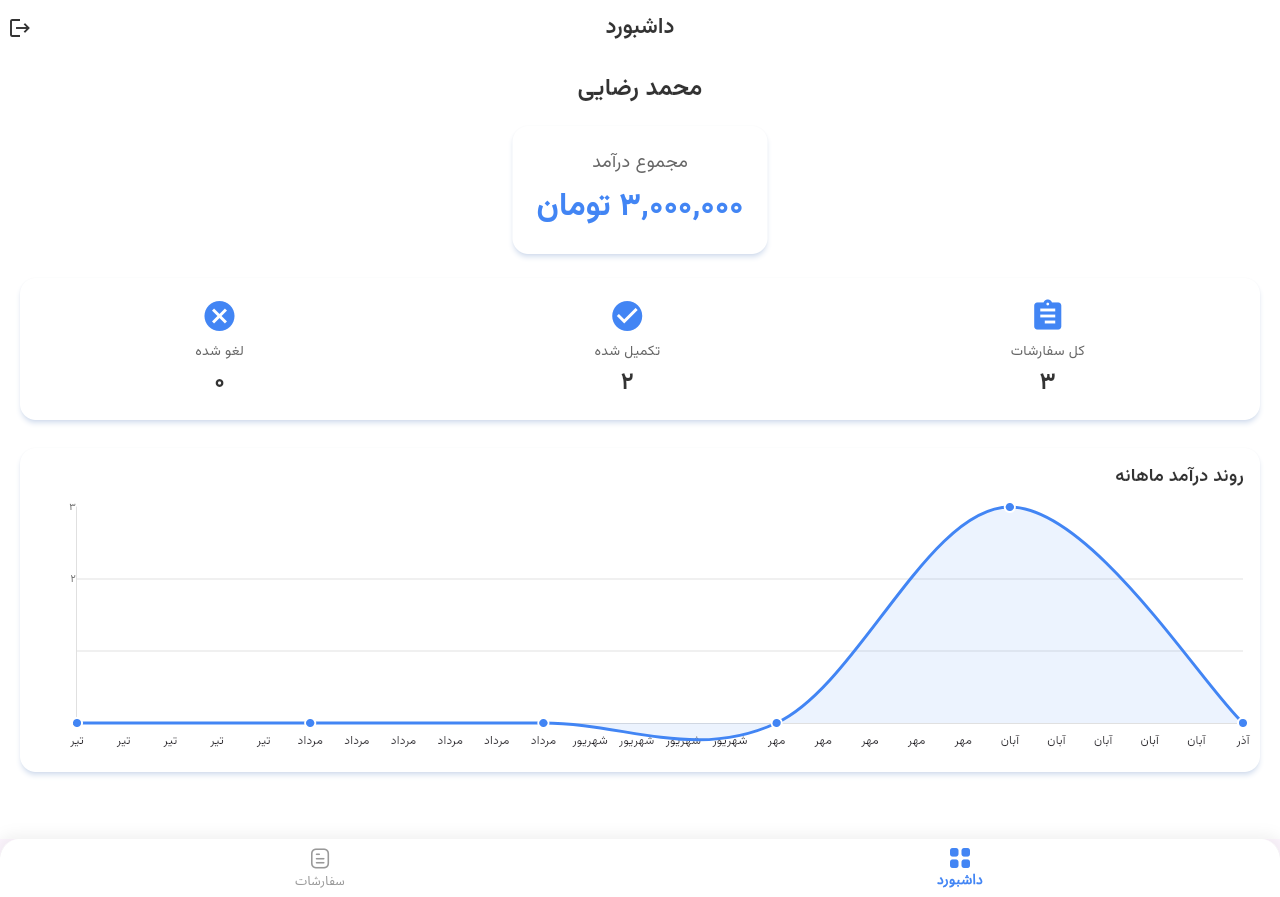Click the total income card مجموع درآمد
1280x897 pixels.
[x=640, y=161]
